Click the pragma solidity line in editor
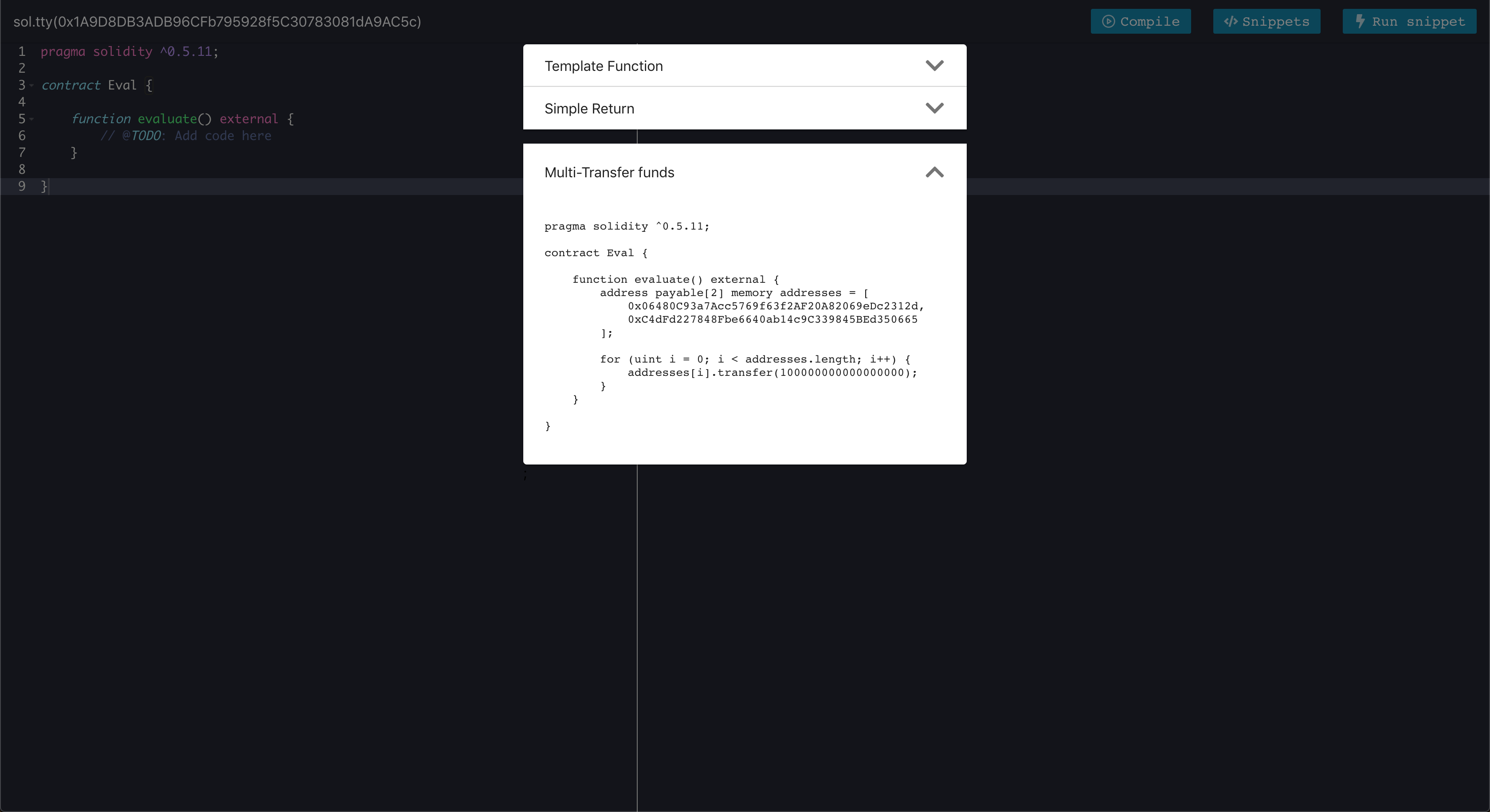The width and height of the screenshot is (1490, 812). [129, 51]
